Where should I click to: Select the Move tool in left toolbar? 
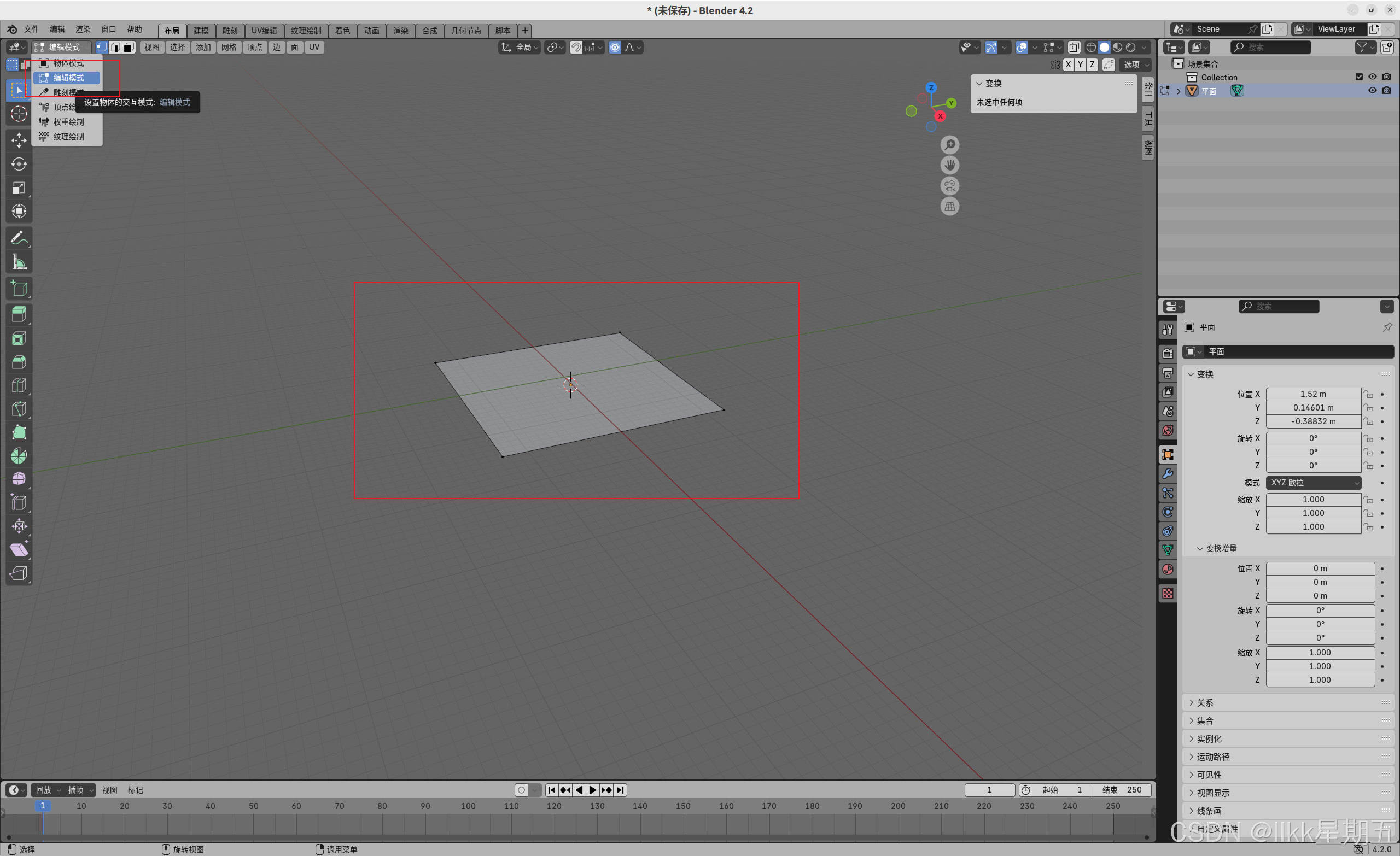[x=19, y=140]
